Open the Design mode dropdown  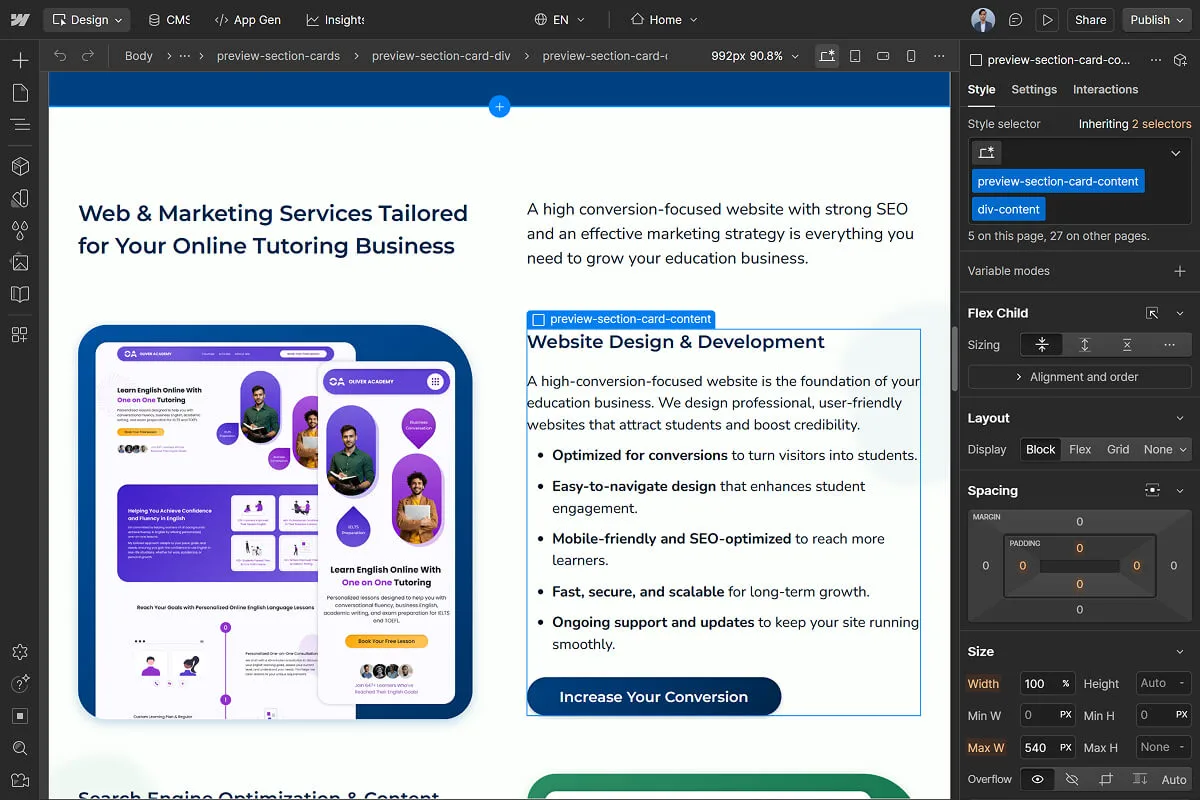(86, 19)
